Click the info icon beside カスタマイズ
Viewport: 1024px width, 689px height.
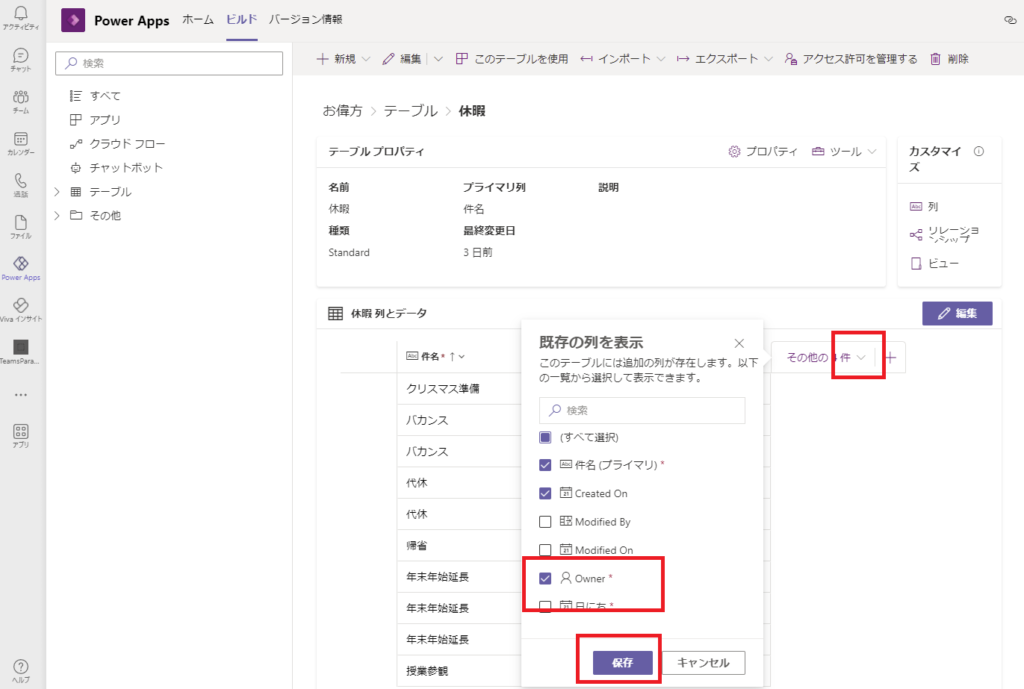978,152
